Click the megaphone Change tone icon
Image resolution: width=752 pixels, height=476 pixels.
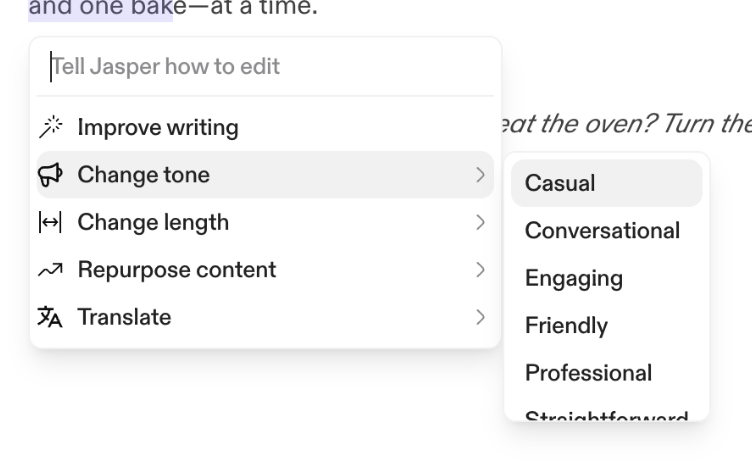tap(50, 175)
